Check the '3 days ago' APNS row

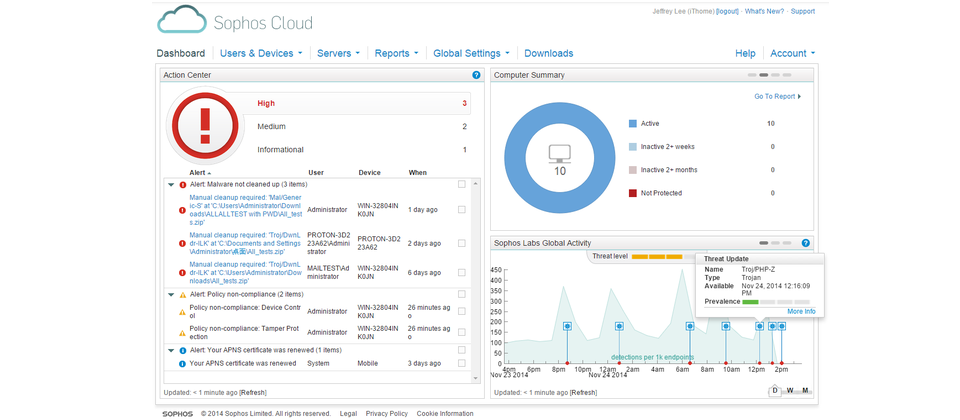tap(462, 363)
